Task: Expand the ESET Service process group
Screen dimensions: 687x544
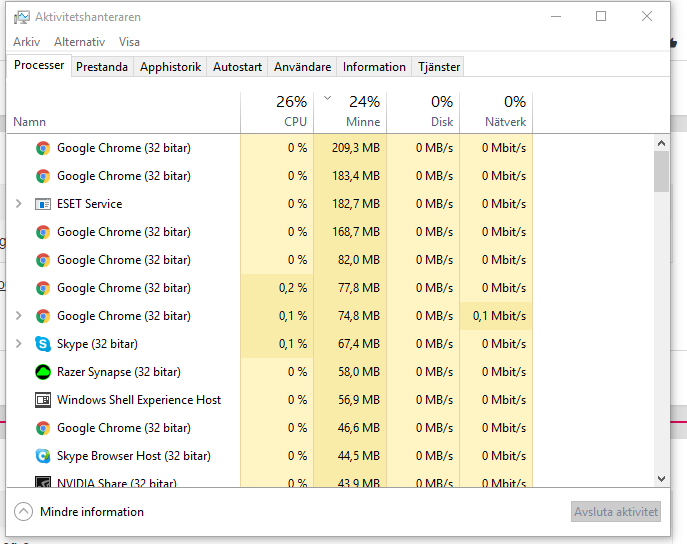Action: click(x=18, y=204)
